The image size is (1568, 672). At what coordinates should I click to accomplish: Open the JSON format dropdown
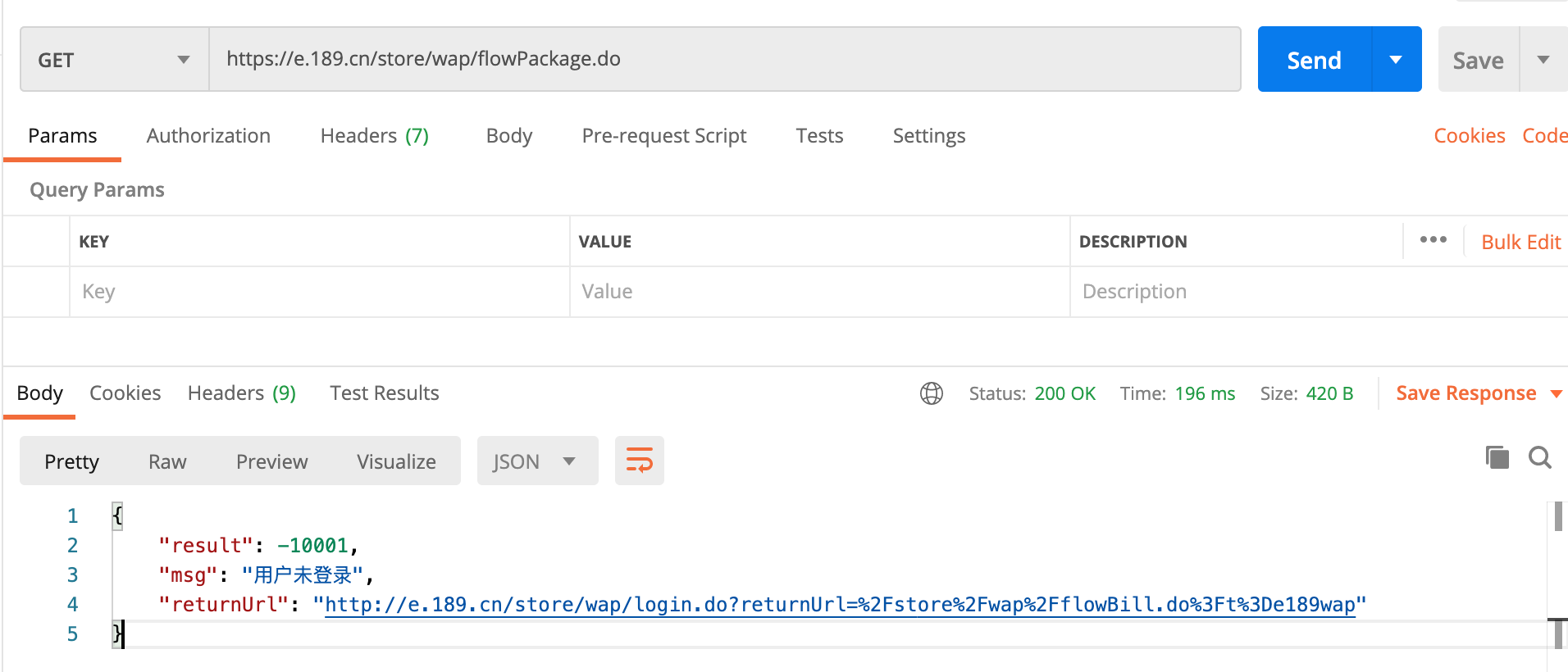[x=537, y=461]
